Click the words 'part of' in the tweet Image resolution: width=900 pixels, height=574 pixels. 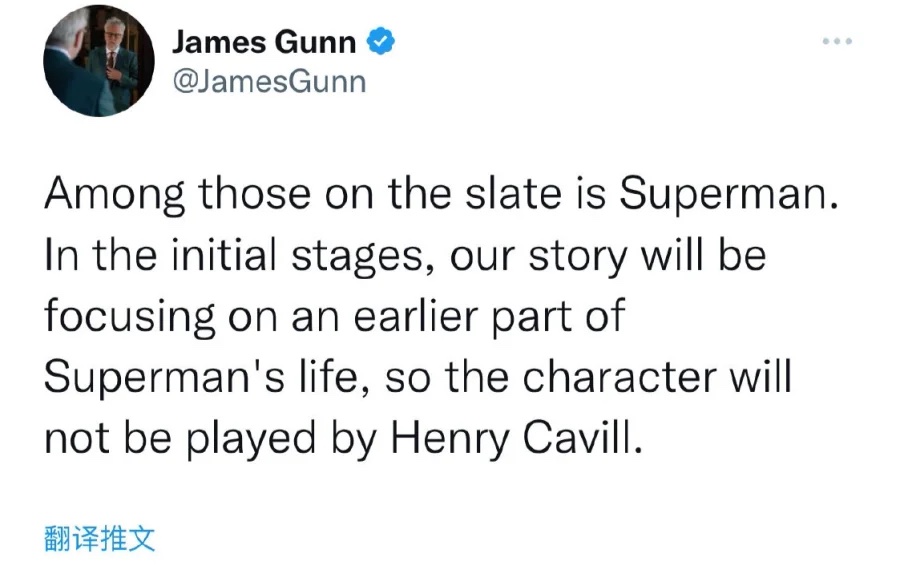click(x=558, y=317)
